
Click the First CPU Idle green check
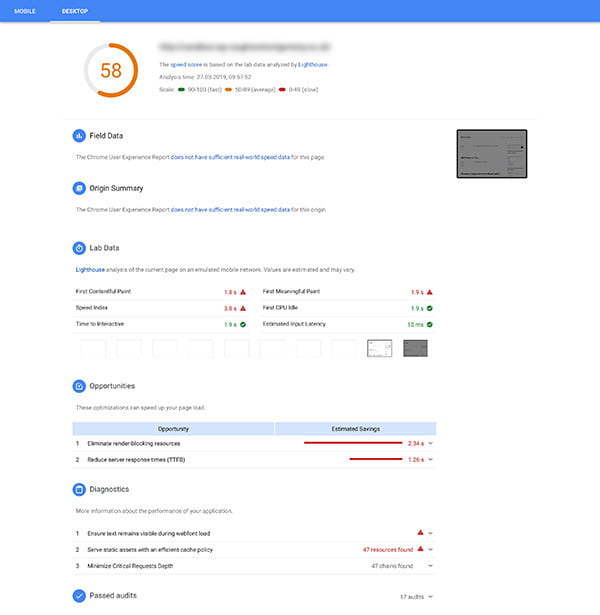point(430,308)
